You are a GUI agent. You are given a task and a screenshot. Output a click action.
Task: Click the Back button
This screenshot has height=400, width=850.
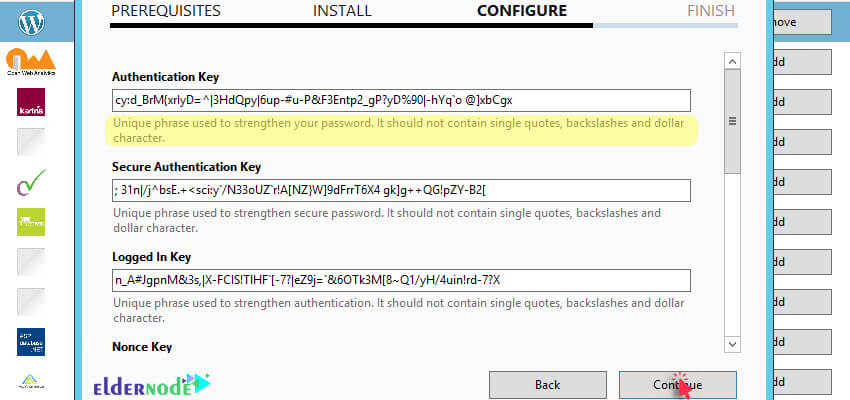click(x=548, y=385)
